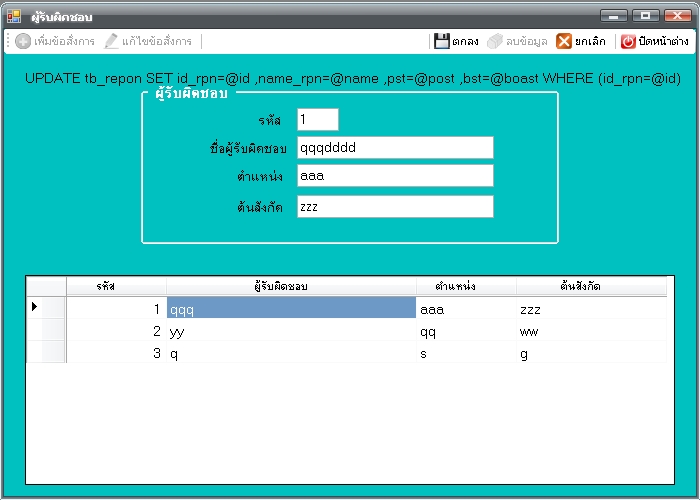Click the grid's top-left select-all corner
This screenshot has width=700, height=500.
click(46, 286)
